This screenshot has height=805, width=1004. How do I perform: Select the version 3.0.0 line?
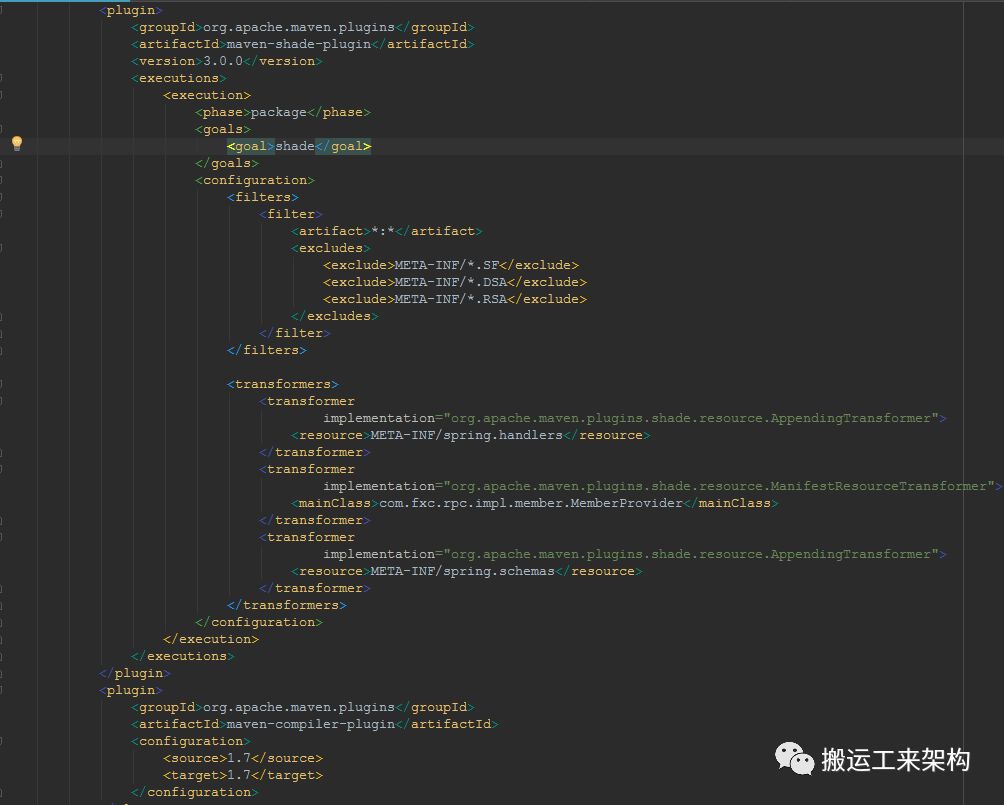pyautogui.click(x=227, y=61)
